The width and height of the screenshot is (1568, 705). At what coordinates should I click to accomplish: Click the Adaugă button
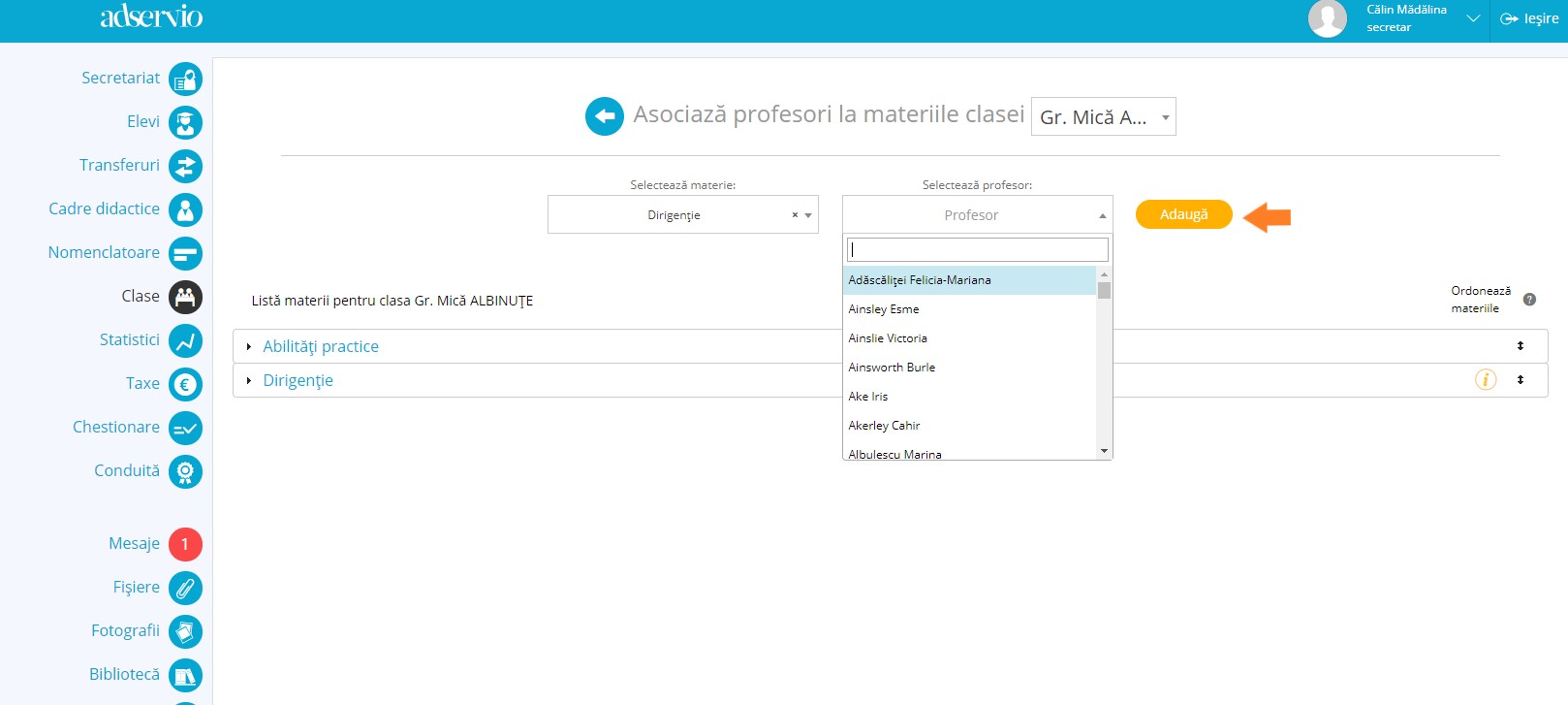1184,214
